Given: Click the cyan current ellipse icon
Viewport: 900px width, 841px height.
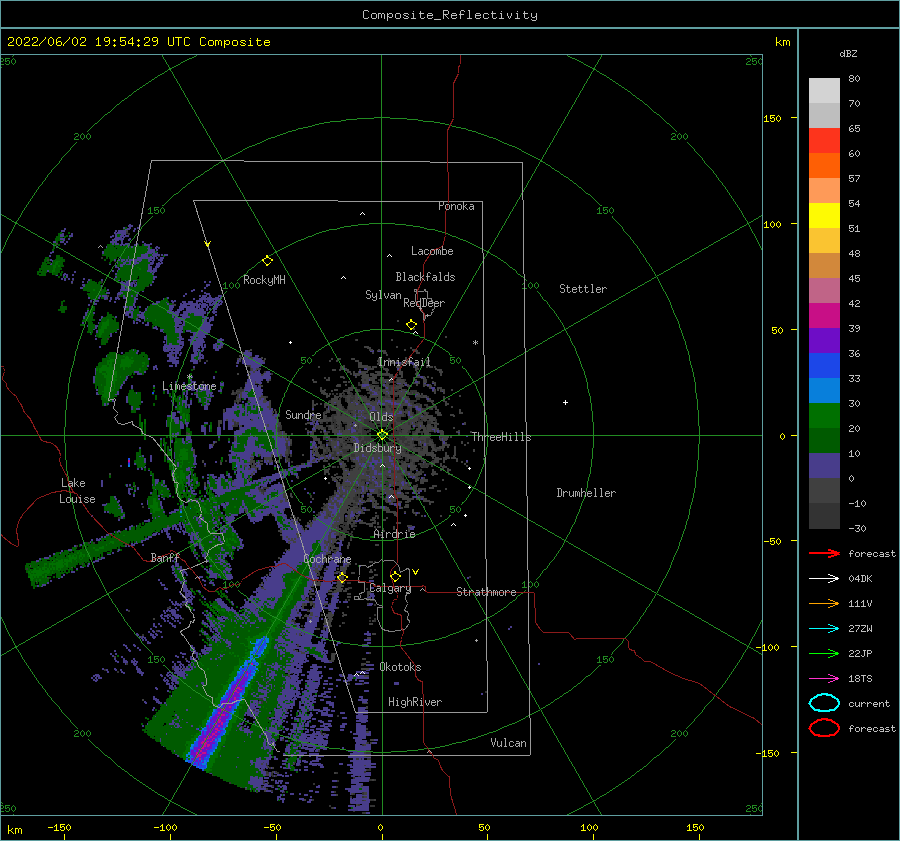Looking at the screenshot, I should [824, 703].
